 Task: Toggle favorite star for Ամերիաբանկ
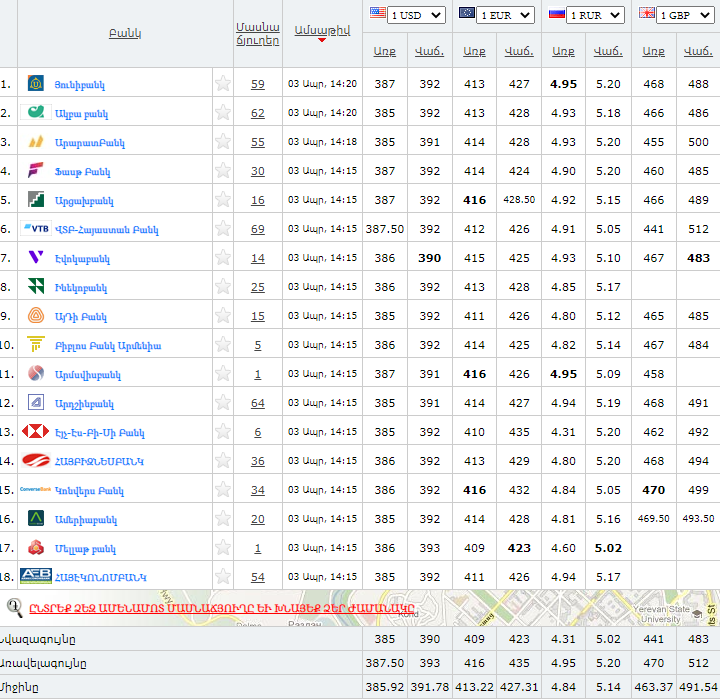click(x=223, y=519)
